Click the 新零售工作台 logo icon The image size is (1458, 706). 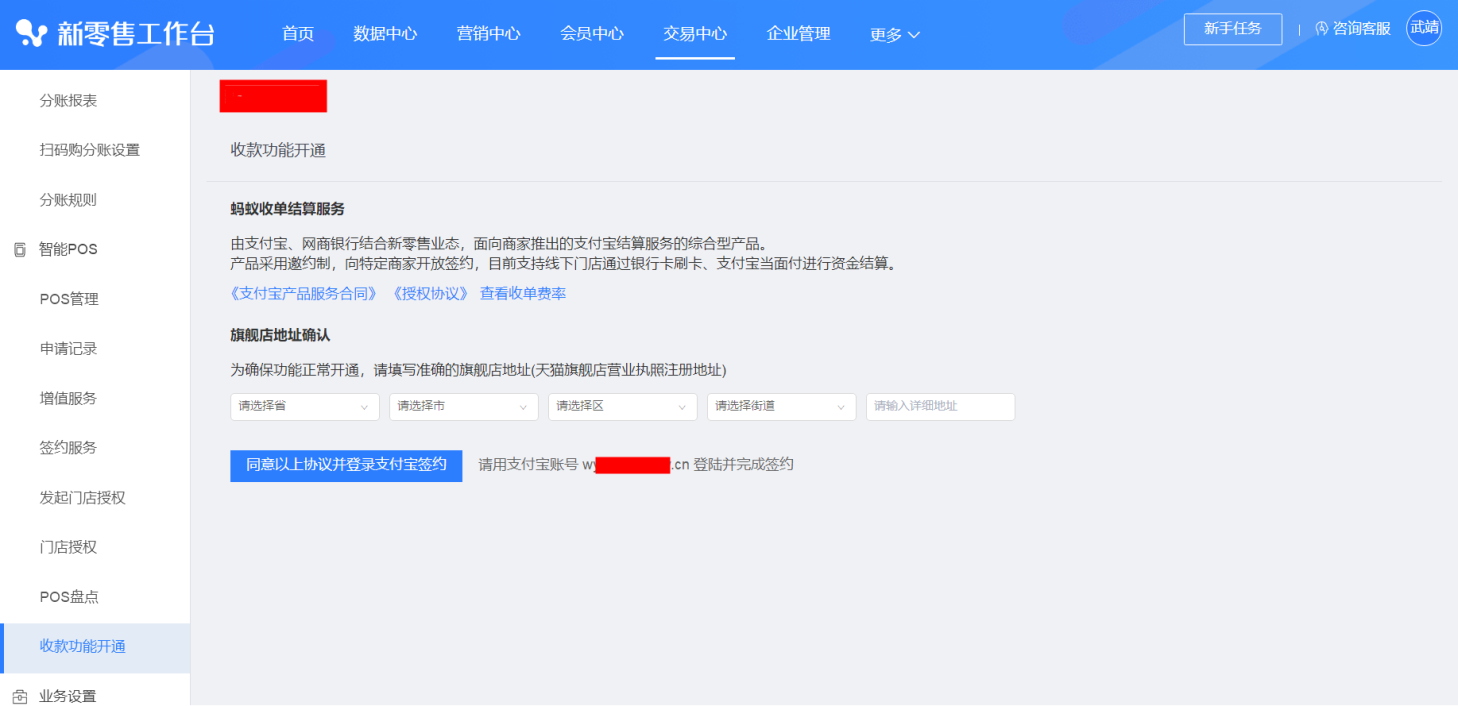32,34
